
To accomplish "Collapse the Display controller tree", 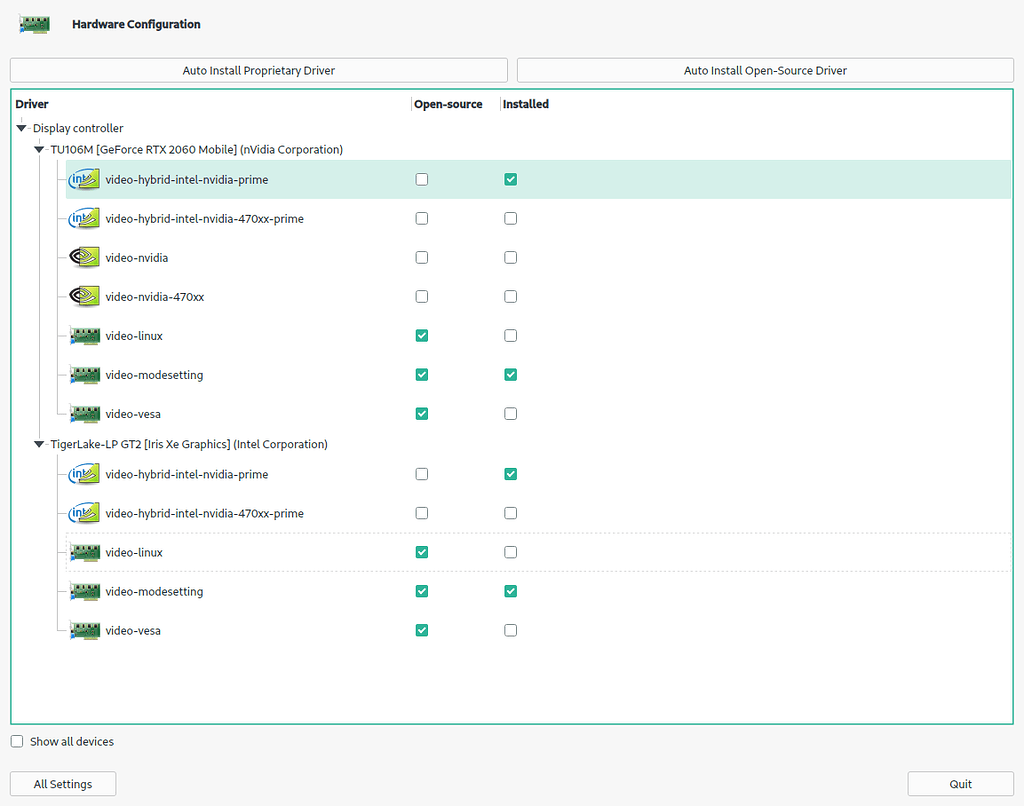I will (21, 128).
